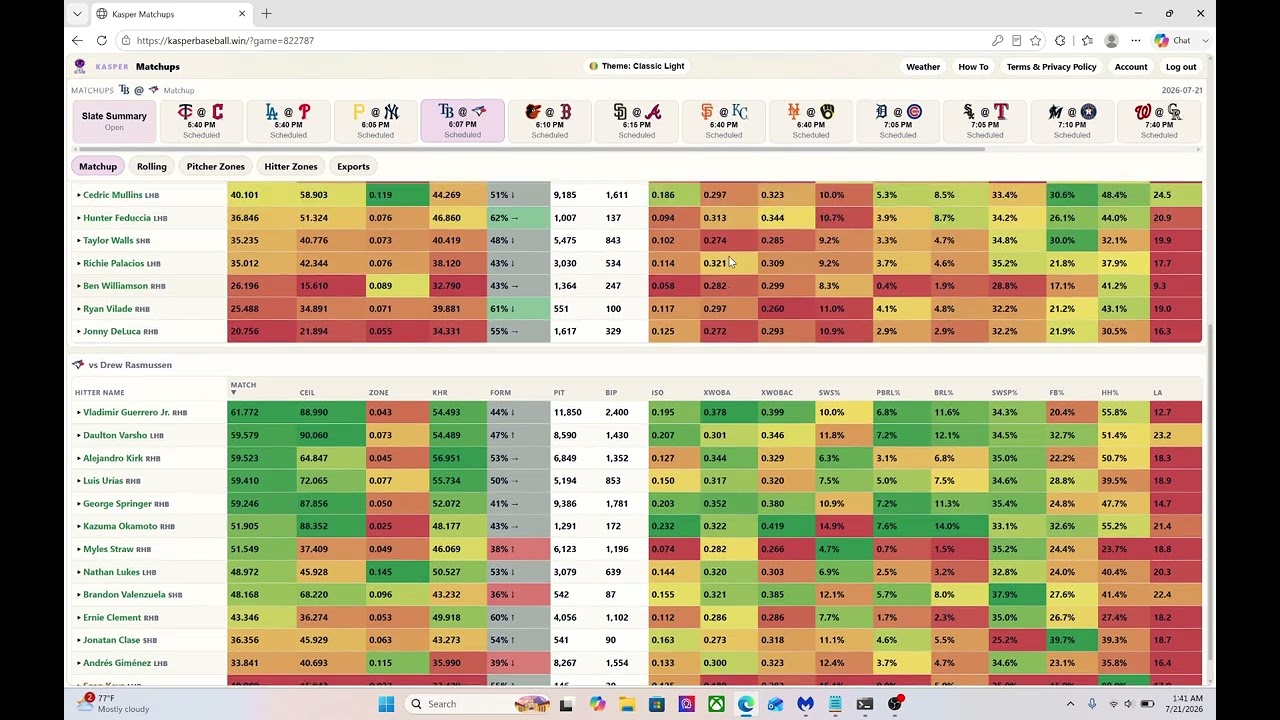The width and height of the screenshot is (1280, 720).
Task: Open the Weather page
Action: pyautogui.click(x=923, y=67)
